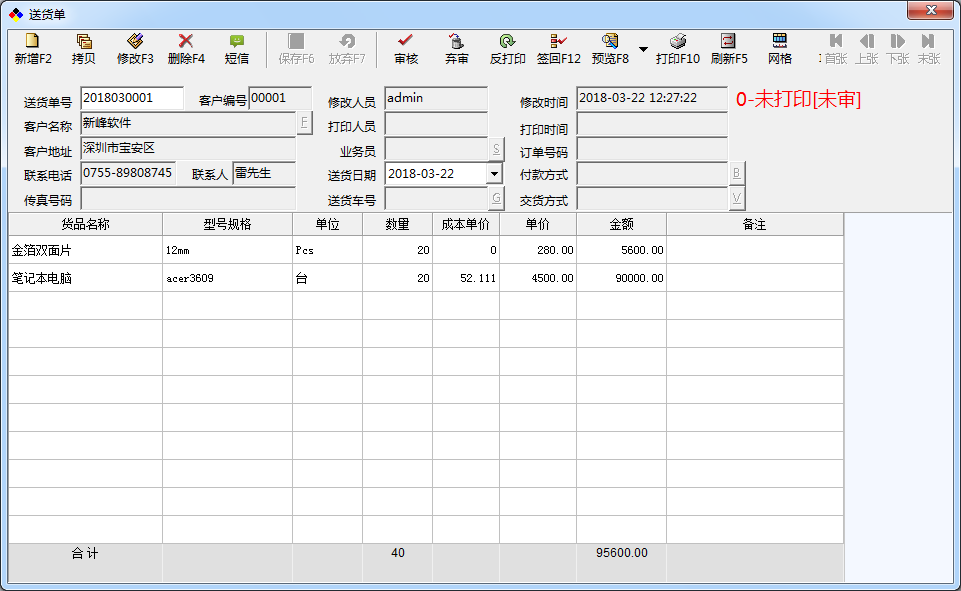This screenshot has width=961, height=591.
Task: Click the 新增F2 new document icon
Action: click(x=32, y=41)
